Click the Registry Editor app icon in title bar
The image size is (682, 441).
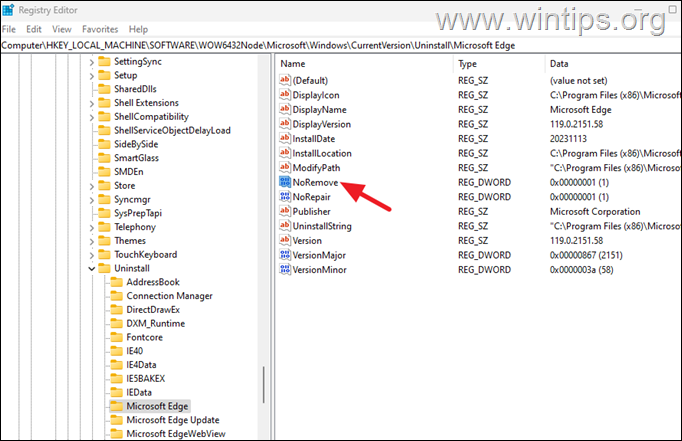(8, 10)
